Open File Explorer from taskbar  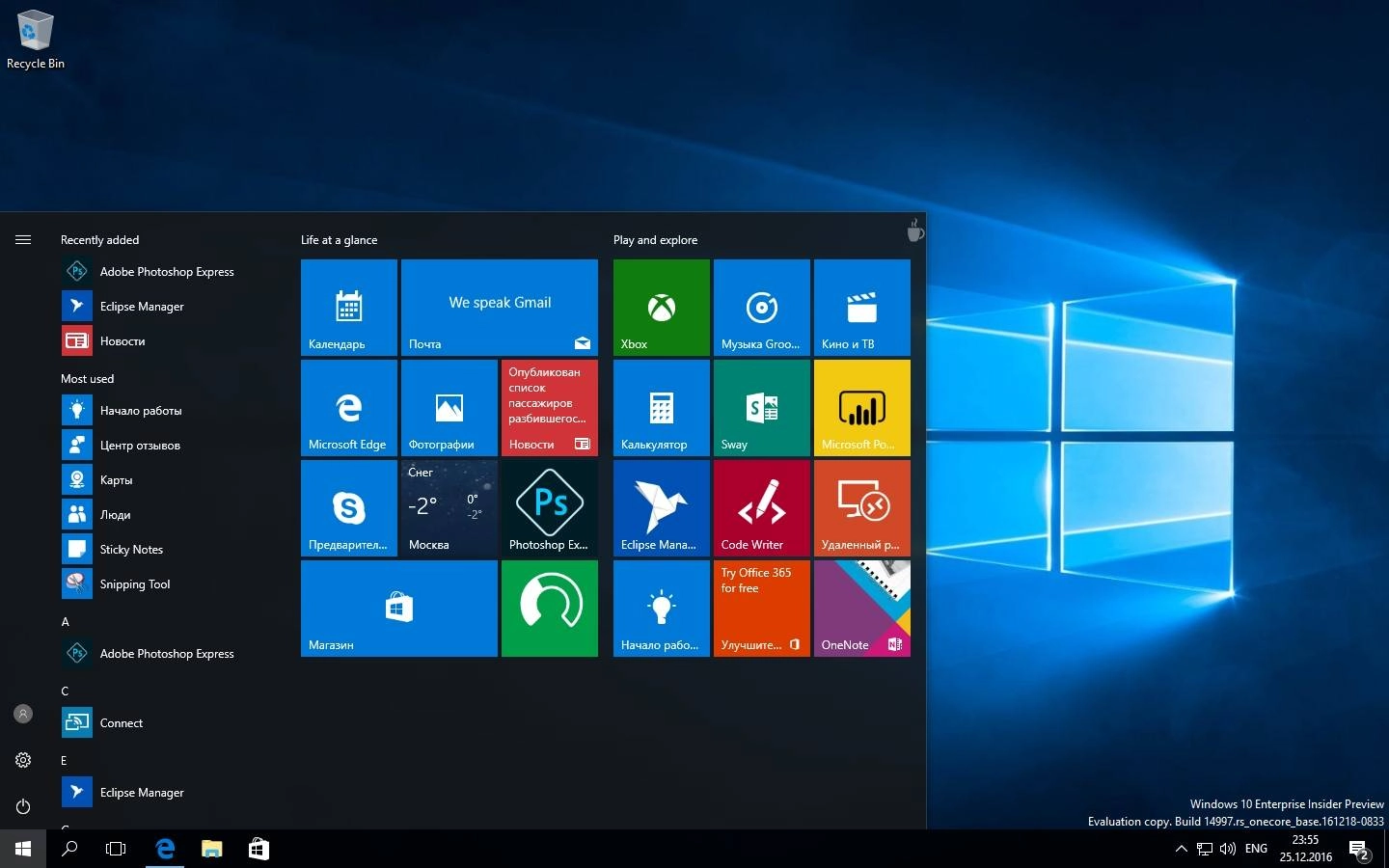pyautogui.click(x=212, y=849)
